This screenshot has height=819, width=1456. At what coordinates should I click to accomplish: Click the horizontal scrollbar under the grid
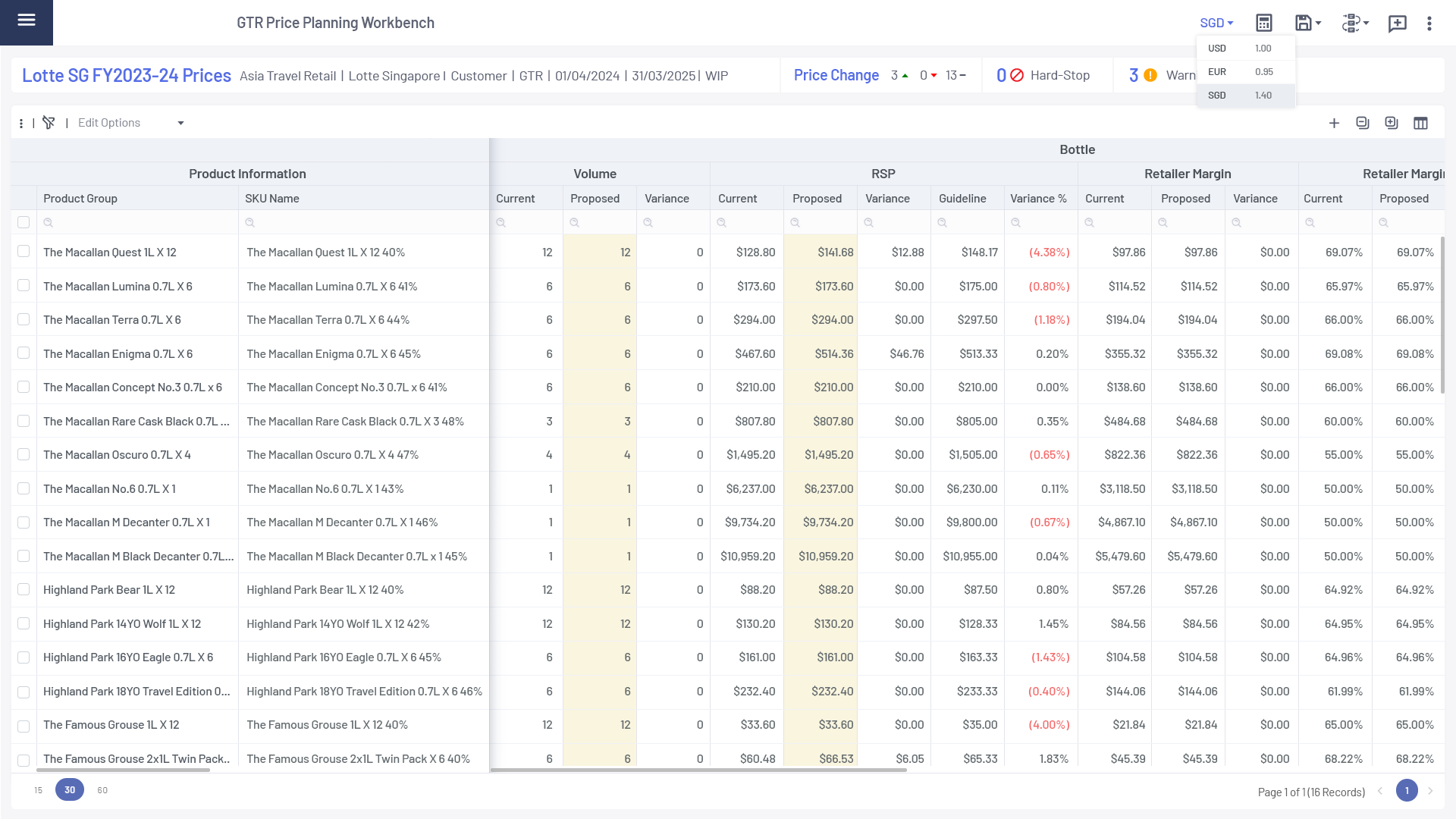click(698, 770)
